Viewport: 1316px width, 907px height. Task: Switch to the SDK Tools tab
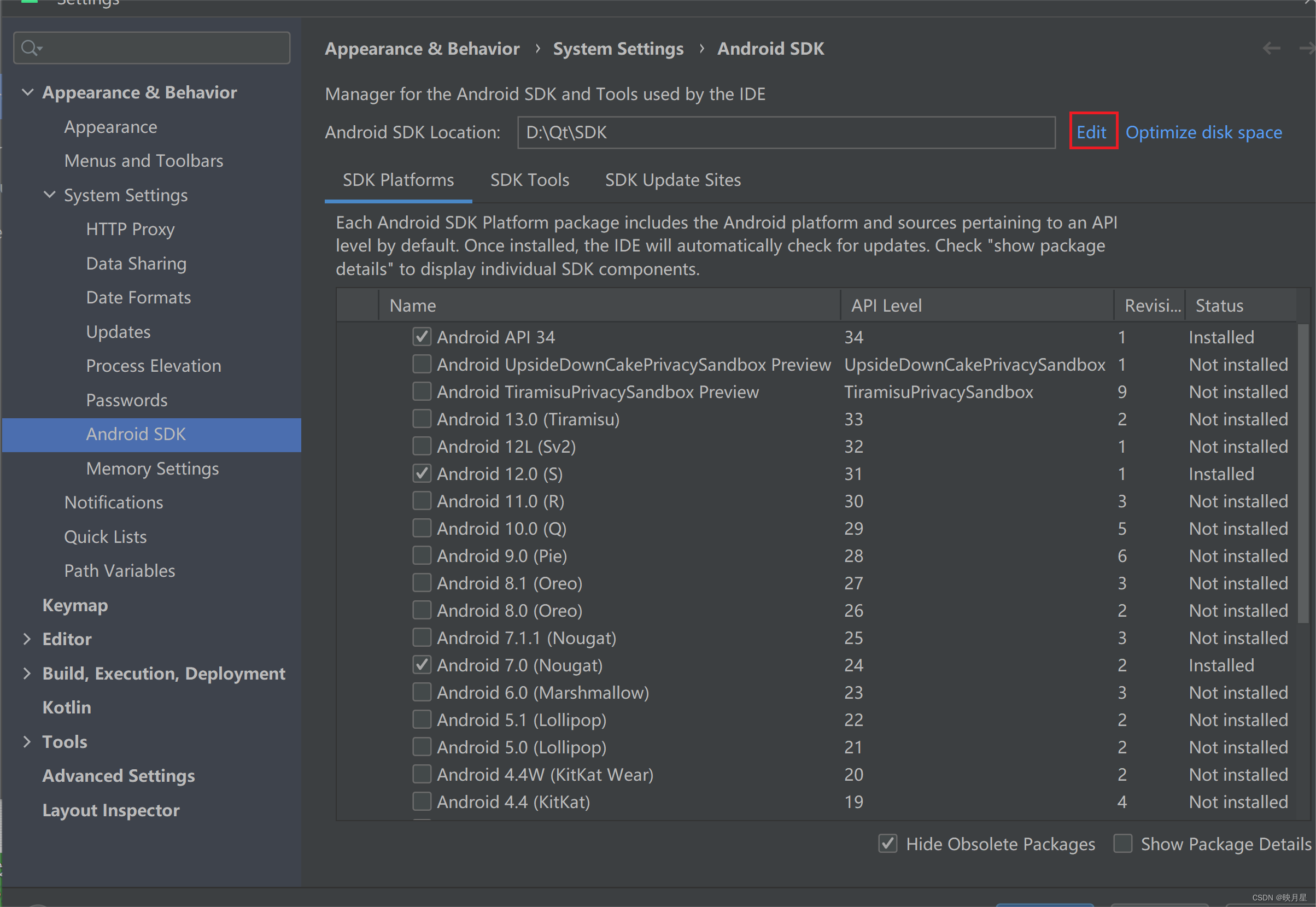[530, 180]
